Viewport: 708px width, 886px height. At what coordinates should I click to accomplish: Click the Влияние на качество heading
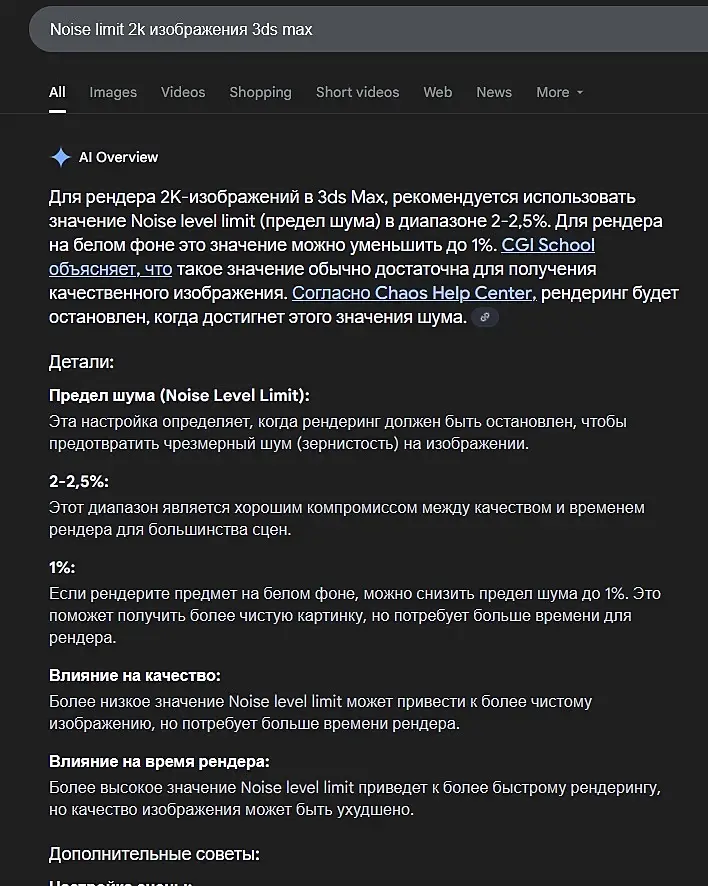click(x=135, y=675)
